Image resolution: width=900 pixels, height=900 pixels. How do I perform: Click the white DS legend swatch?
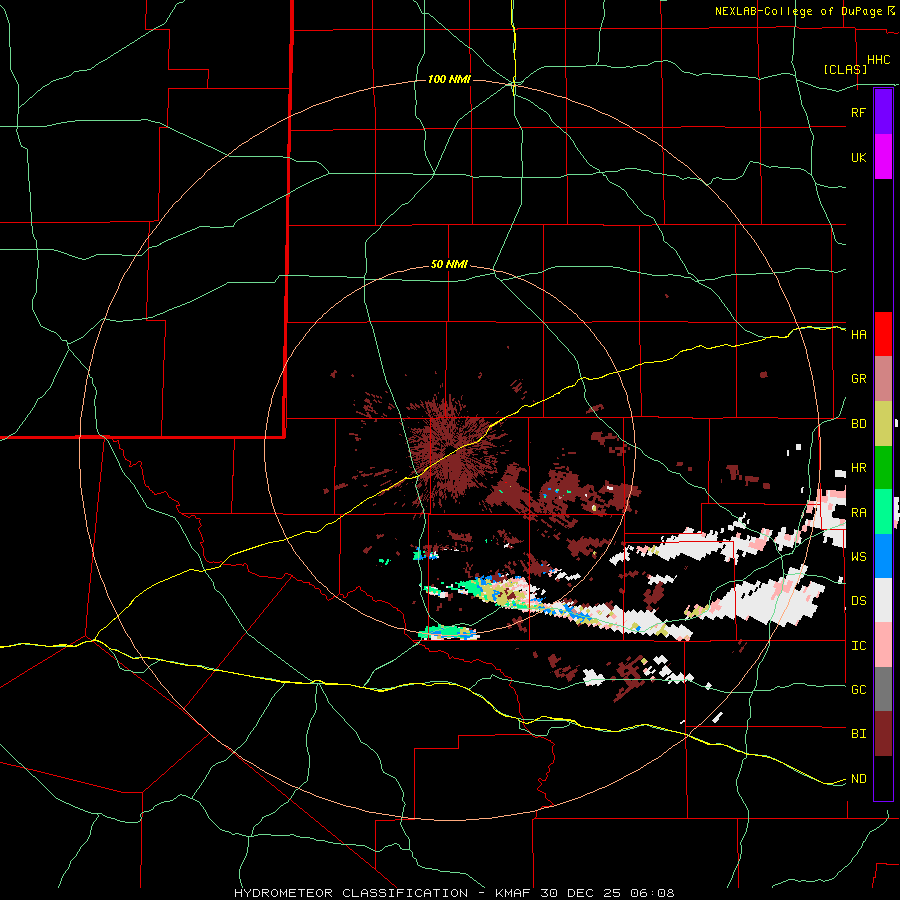coord(883,600)
